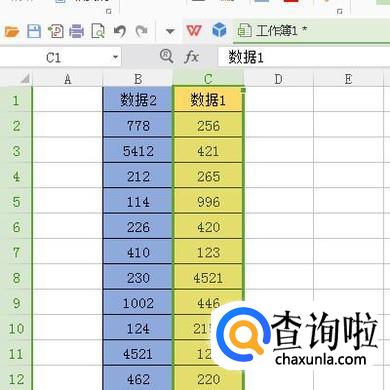Click the redo arrow icon

tap(141, 31)
